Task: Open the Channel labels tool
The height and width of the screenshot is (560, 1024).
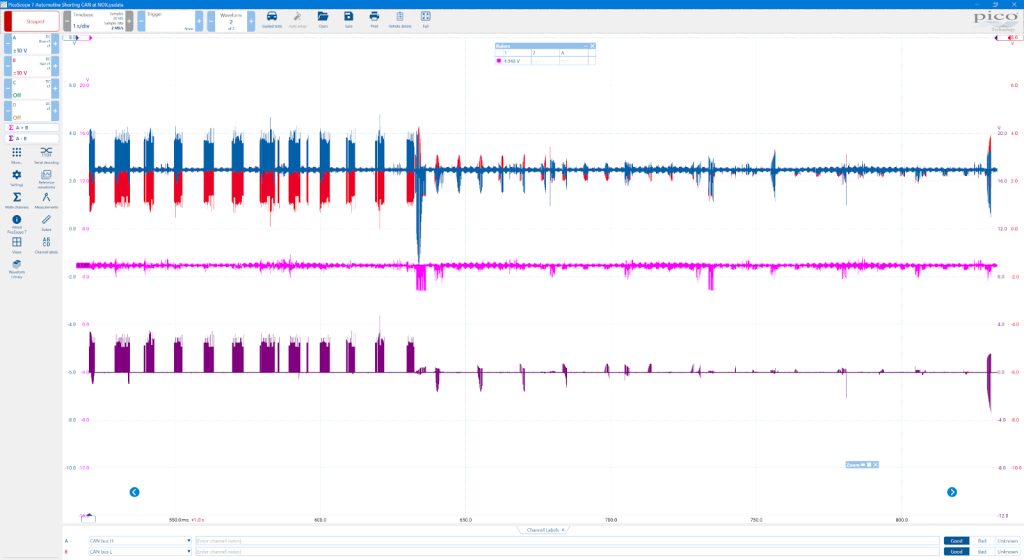Action: coord(46,245)
